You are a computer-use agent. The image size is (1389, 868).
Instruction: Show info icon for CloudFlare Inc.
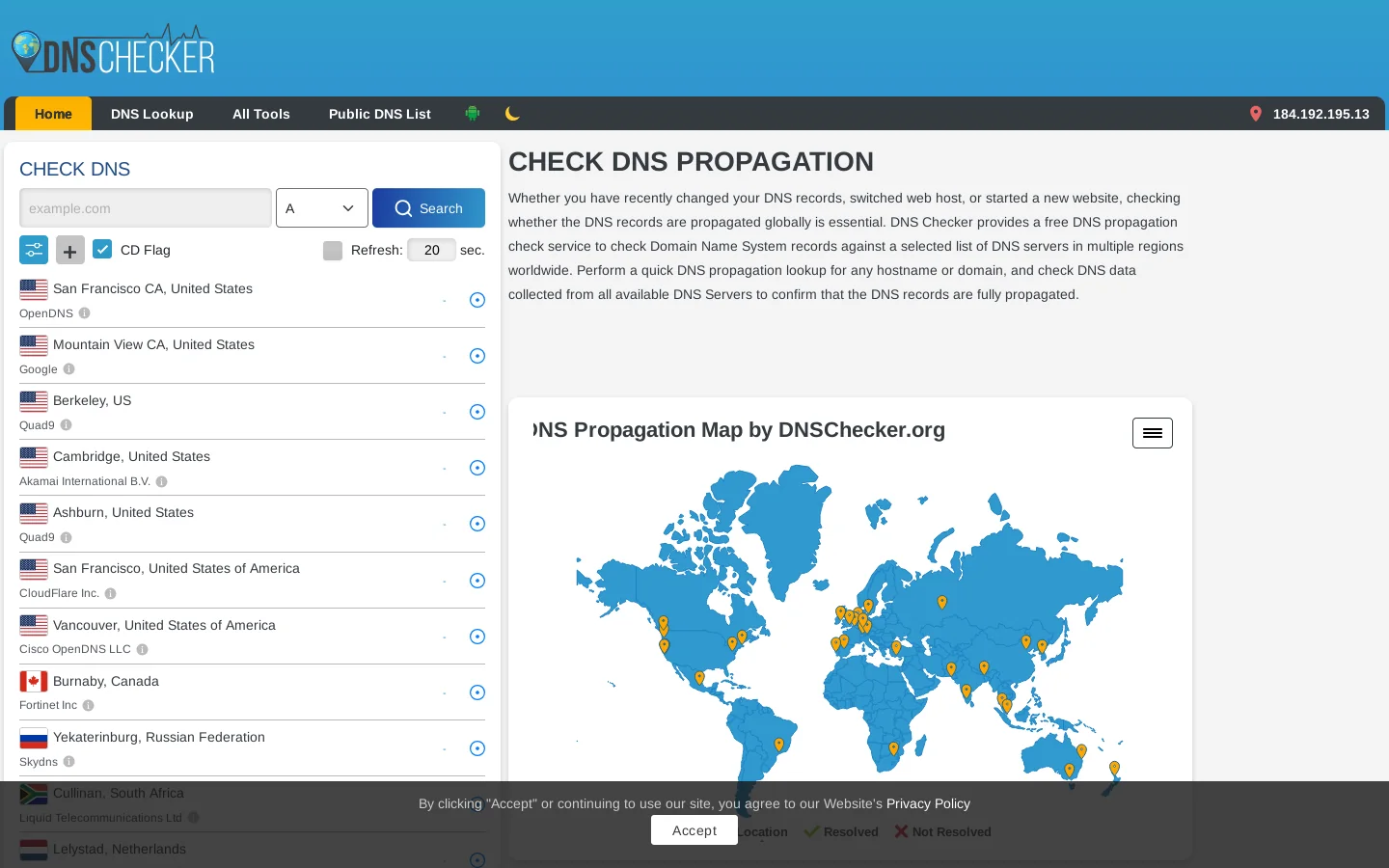(111, 593)
